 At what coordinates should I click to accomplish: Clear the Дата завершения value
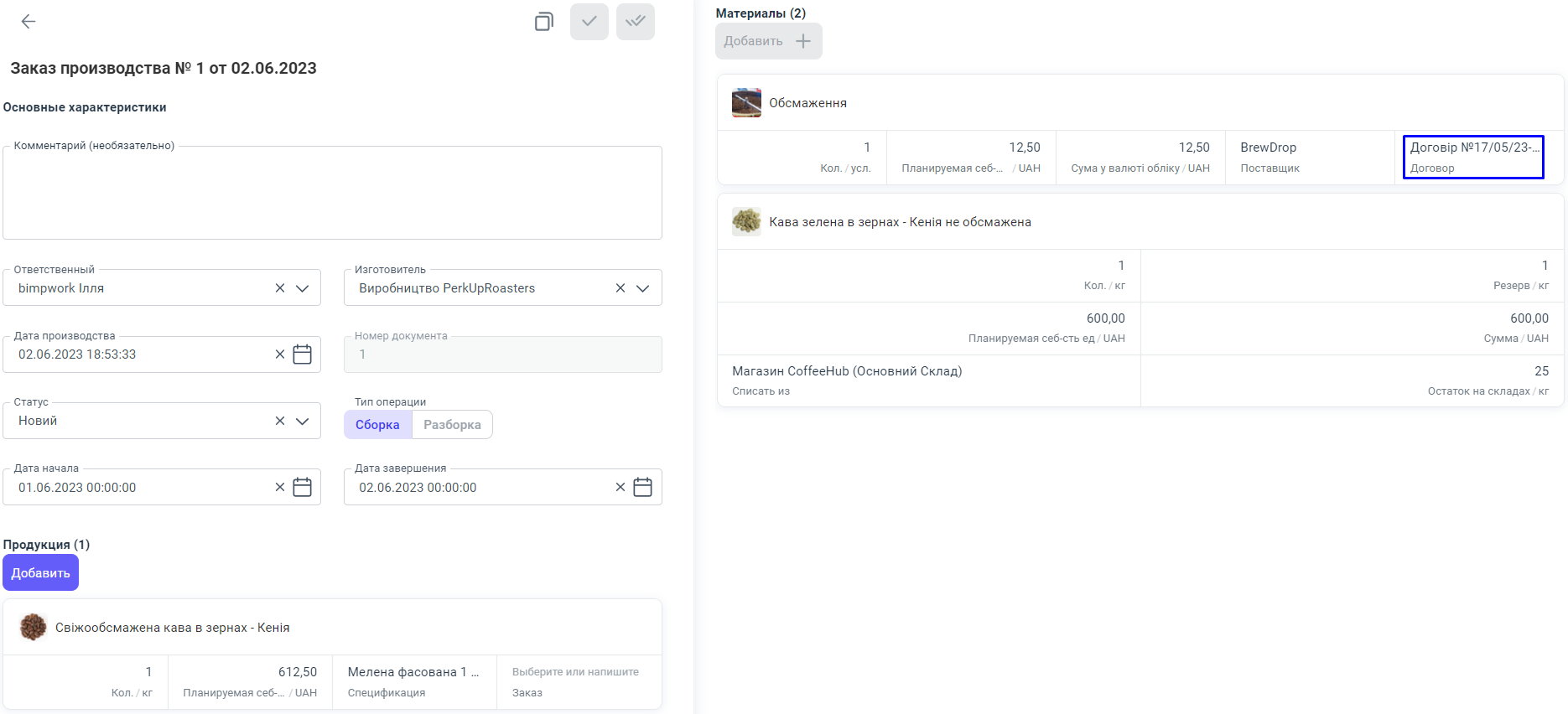point(620,488)
